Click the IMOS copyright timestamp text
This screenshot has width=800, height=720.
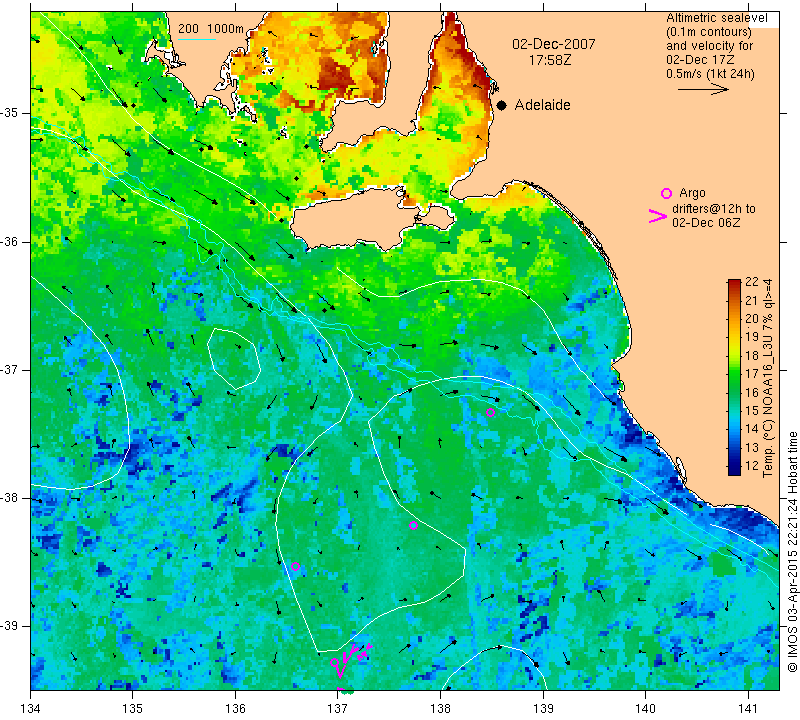point(792,551)
